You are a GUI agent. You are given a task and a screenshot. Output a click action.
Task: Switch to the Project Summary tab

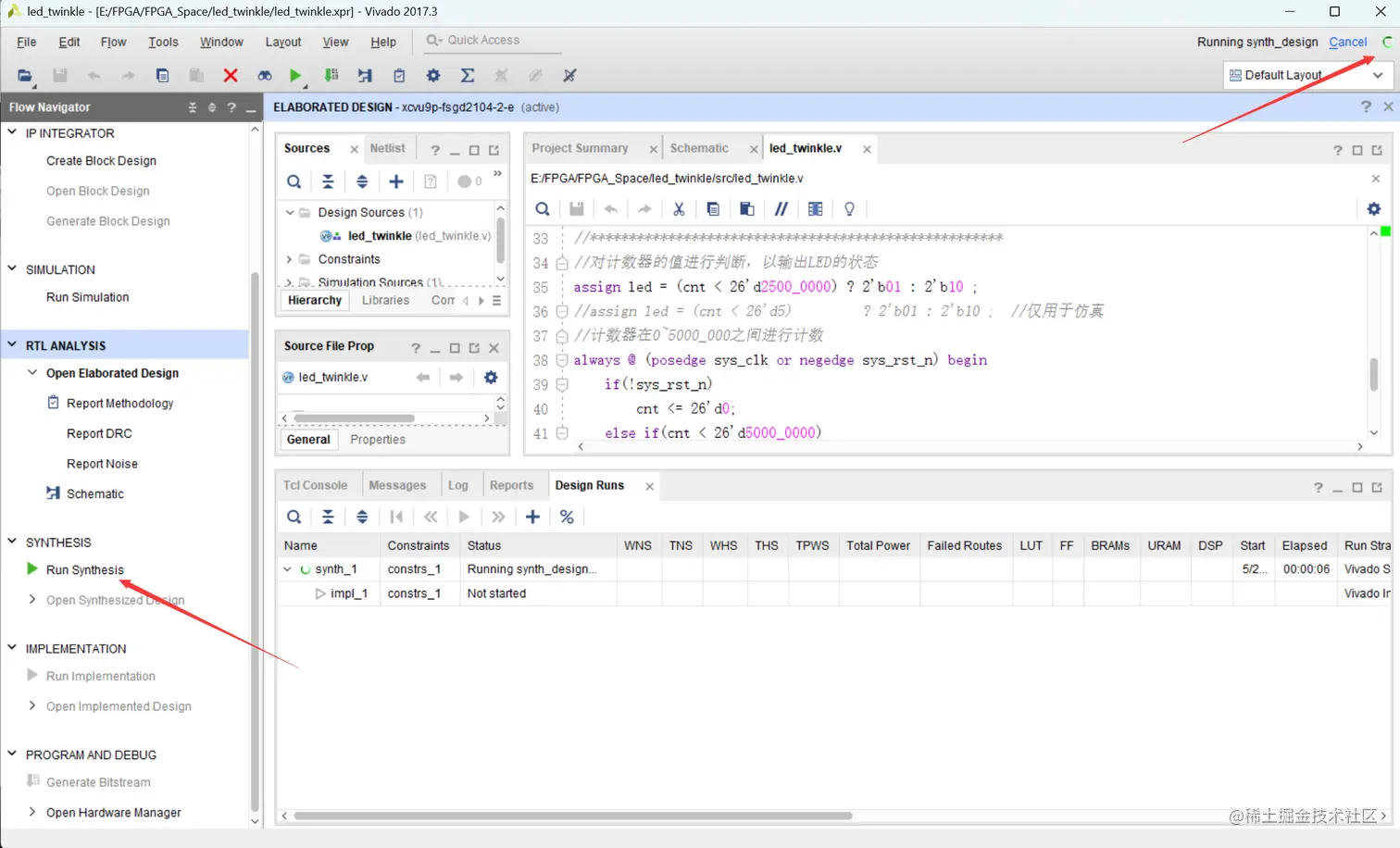[x=580, y=148]
